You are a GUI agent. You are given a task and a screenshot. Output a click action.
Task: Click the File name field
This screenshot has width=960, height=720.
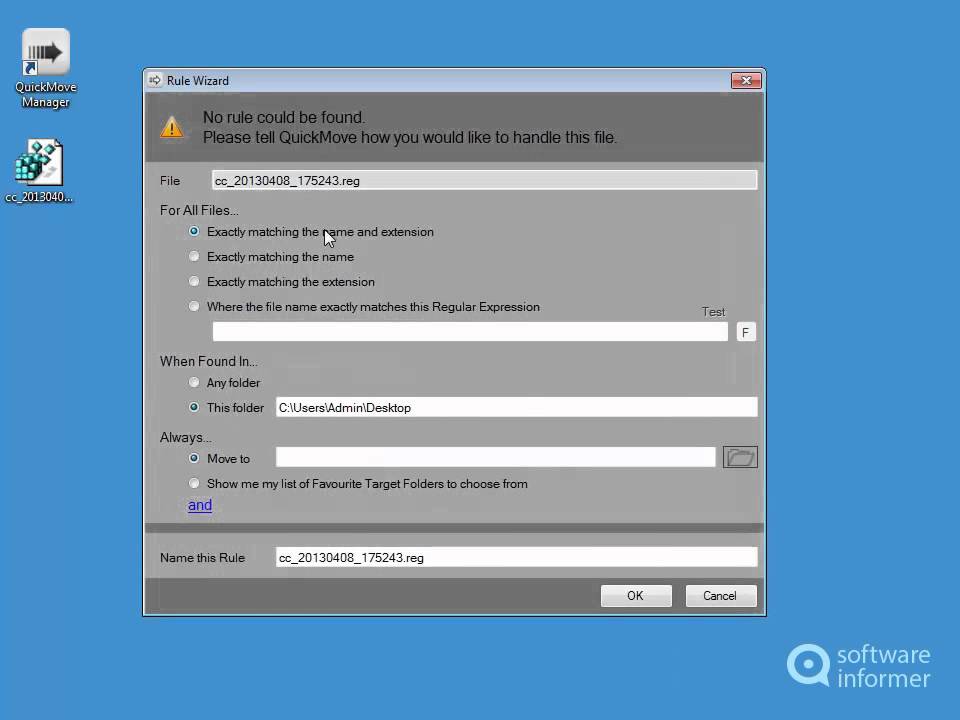(484, 181)
